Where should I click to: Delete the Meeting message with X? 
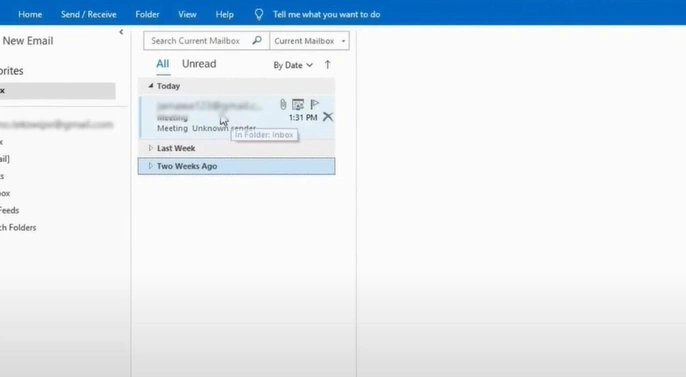click(328, 117)
